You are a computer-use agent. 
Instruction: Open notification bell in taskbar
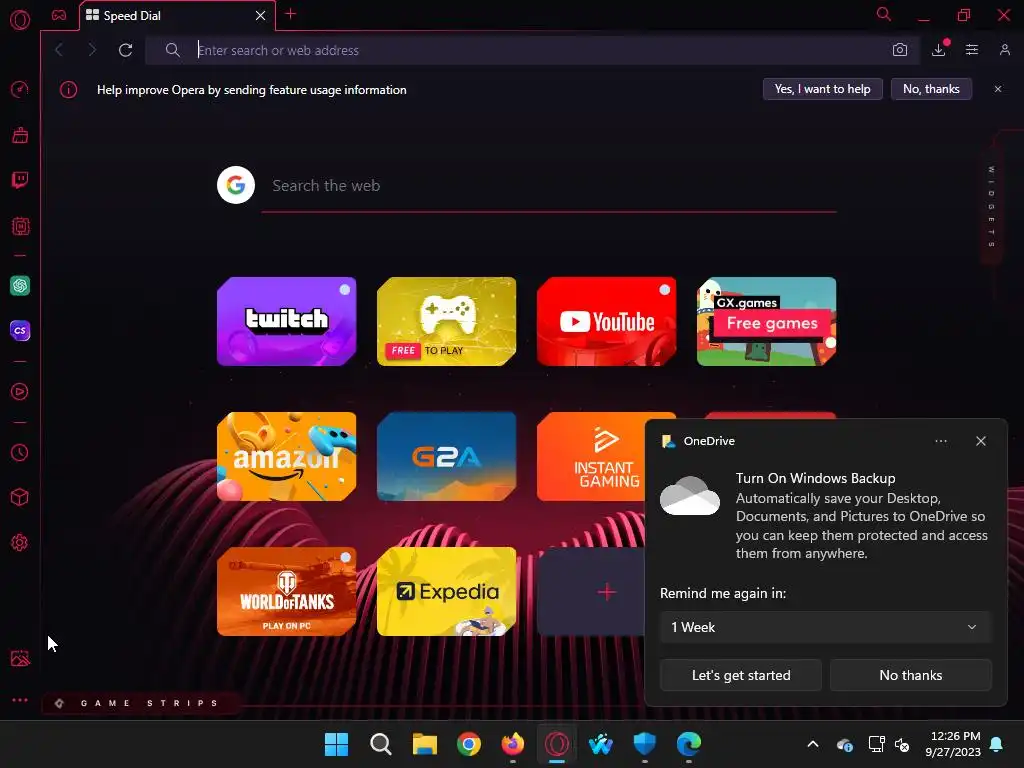click(997, 744)
